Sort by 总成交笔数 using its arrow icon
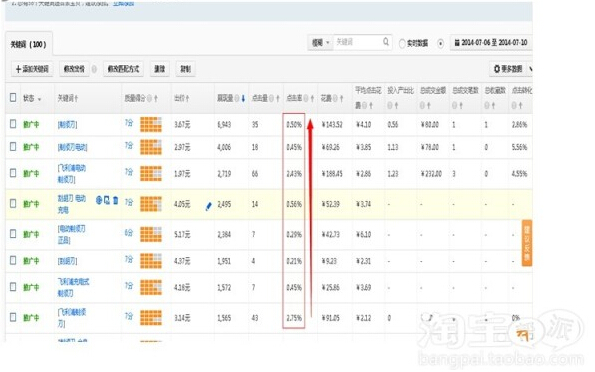This screenshot has height=372, width=595. pyautogui.click(x=461, y=105)
